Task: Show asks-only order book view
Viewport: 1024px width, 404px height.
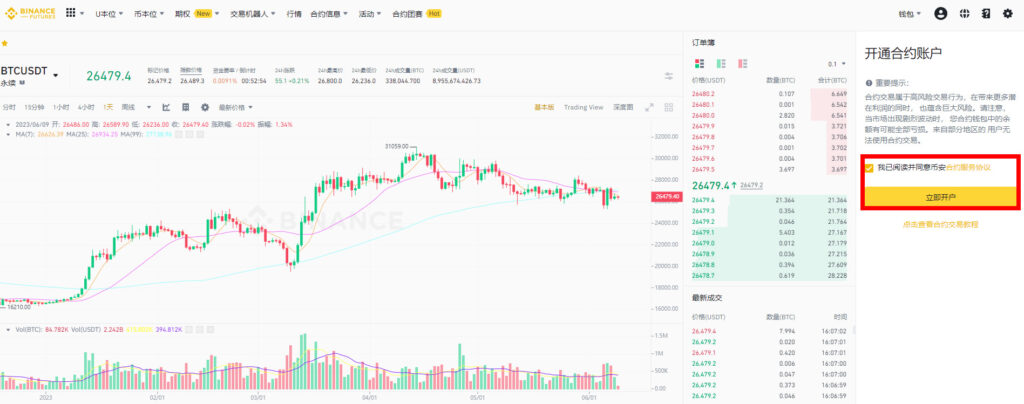Action: pyautogui.click(x=742, y=63)
